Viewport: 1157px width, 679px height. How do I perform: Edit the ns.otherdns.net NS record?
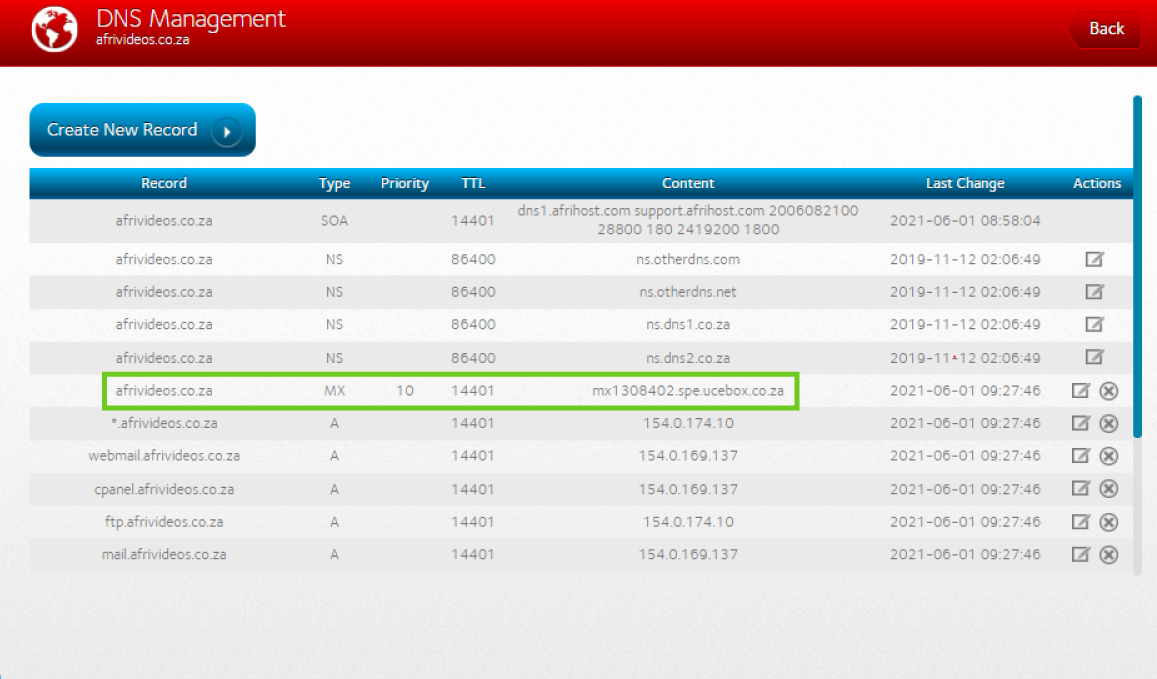(x=1095, y=292)
